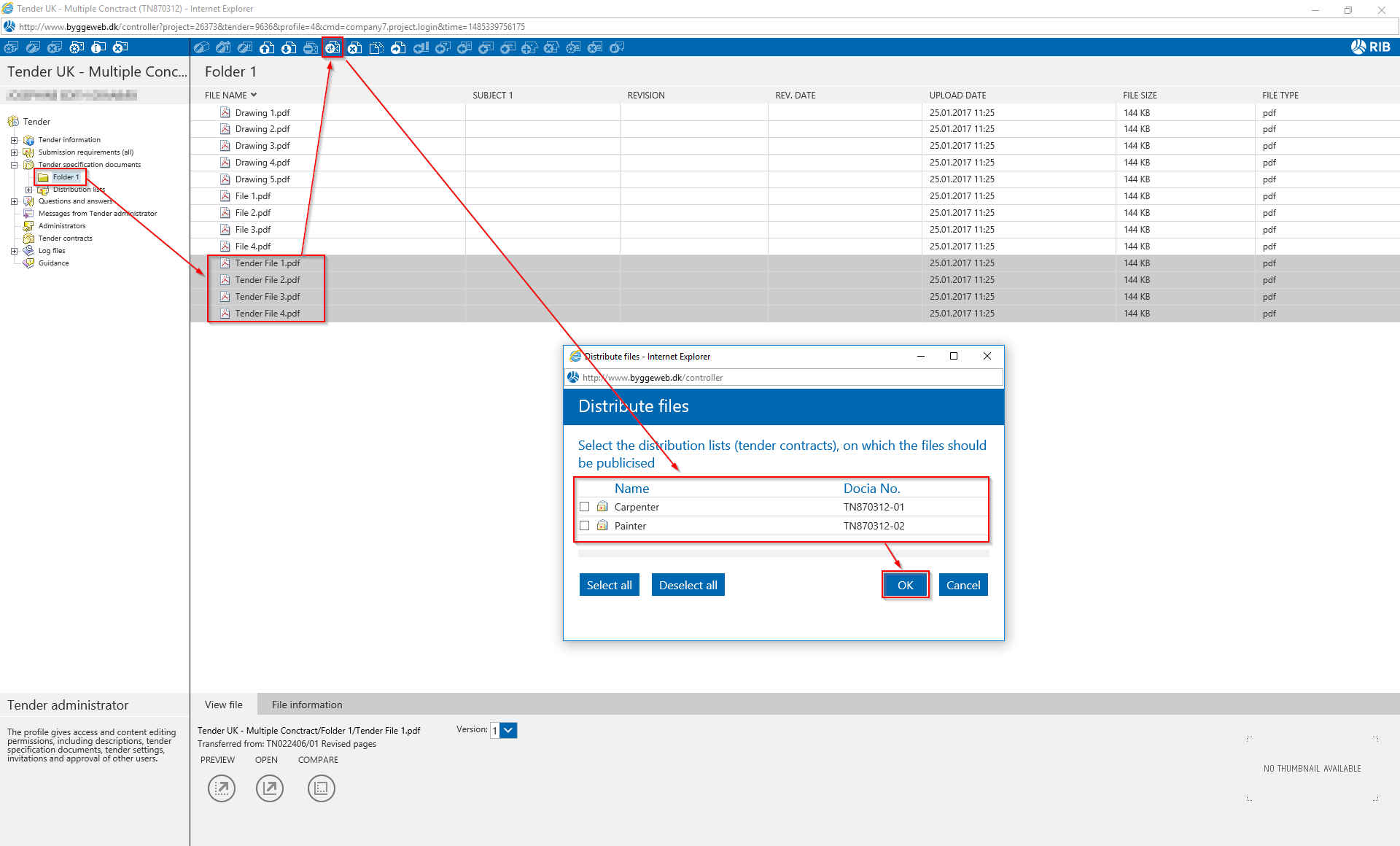The image size is (1400, 846).
Task: Click the Select all button
Action: [x=609, y=585]
